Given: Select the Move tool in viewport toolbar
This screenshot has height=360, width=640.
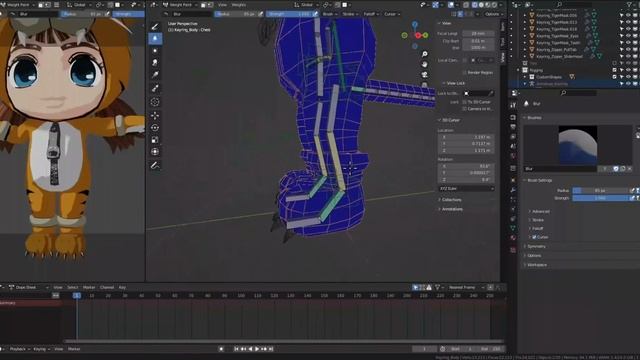Looking at the screenshot, I should pos(155,116).
